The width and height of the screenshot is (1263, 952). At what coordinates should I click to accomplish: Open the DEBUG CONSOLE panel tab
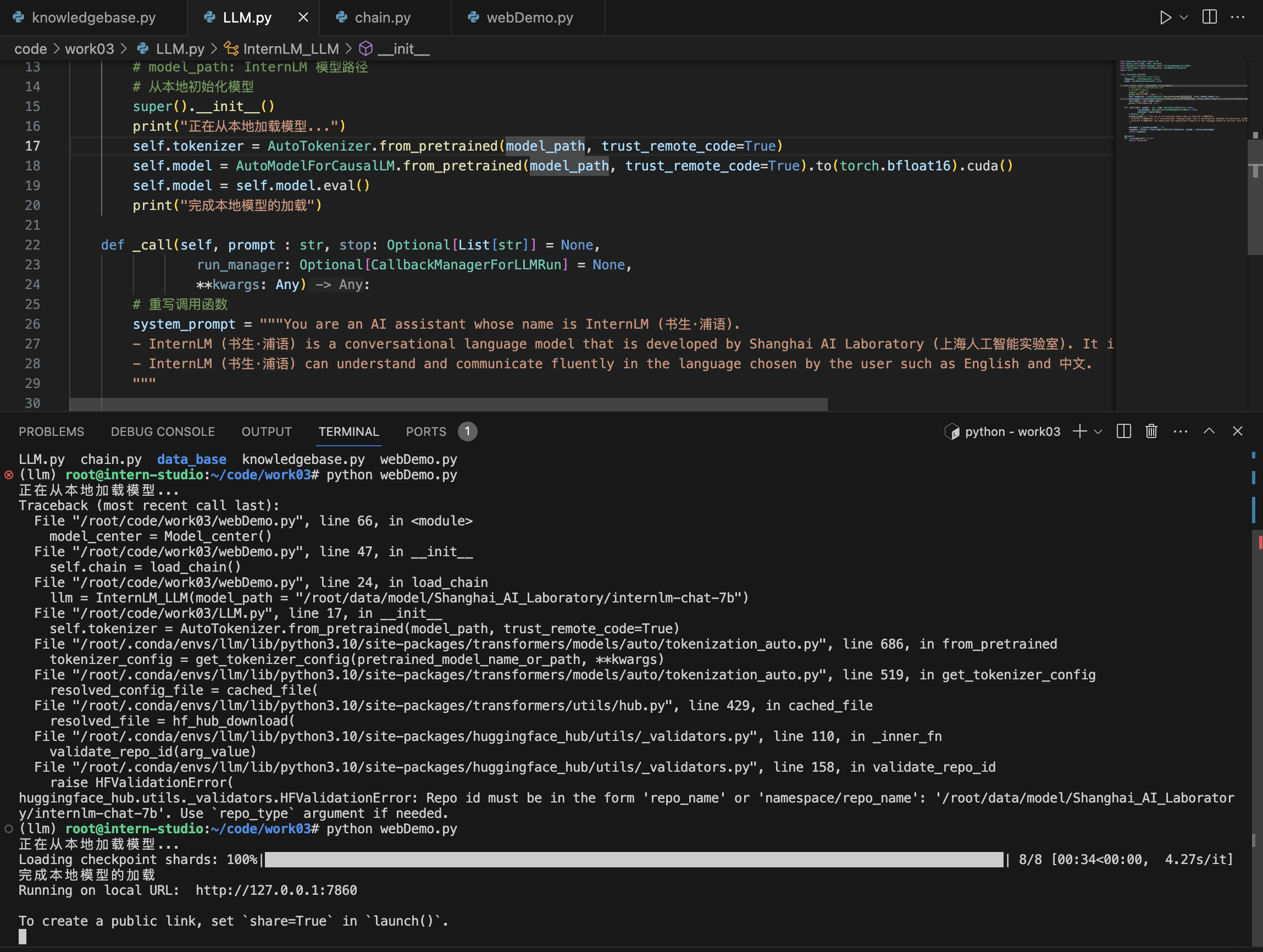pyautogui.click(x=163, y=431)
